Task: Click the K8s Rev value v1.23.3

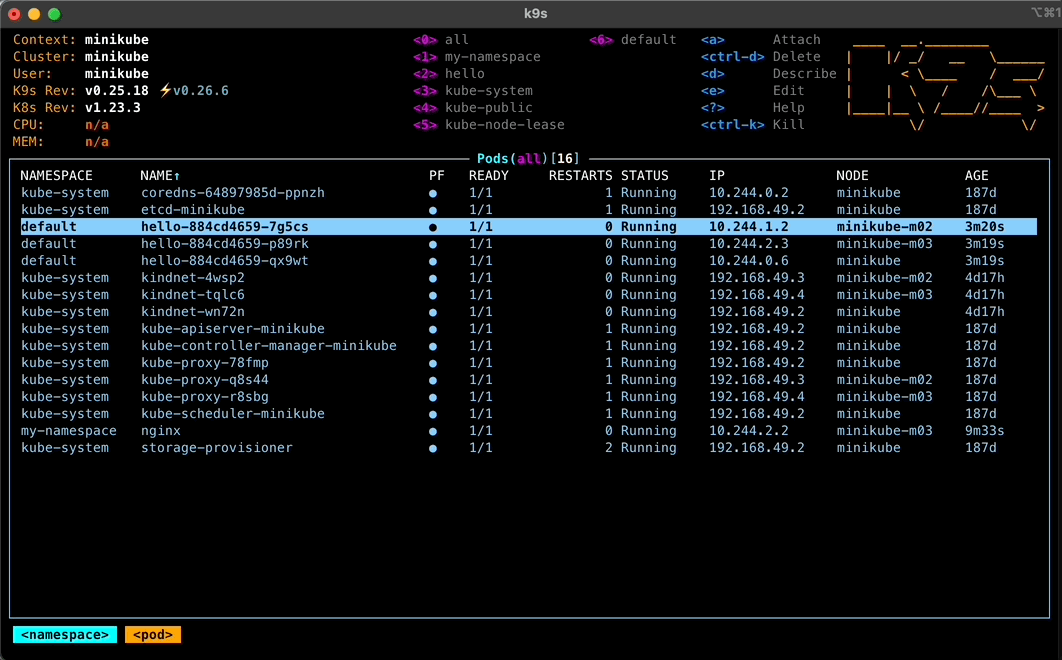Action: point(112,108)
